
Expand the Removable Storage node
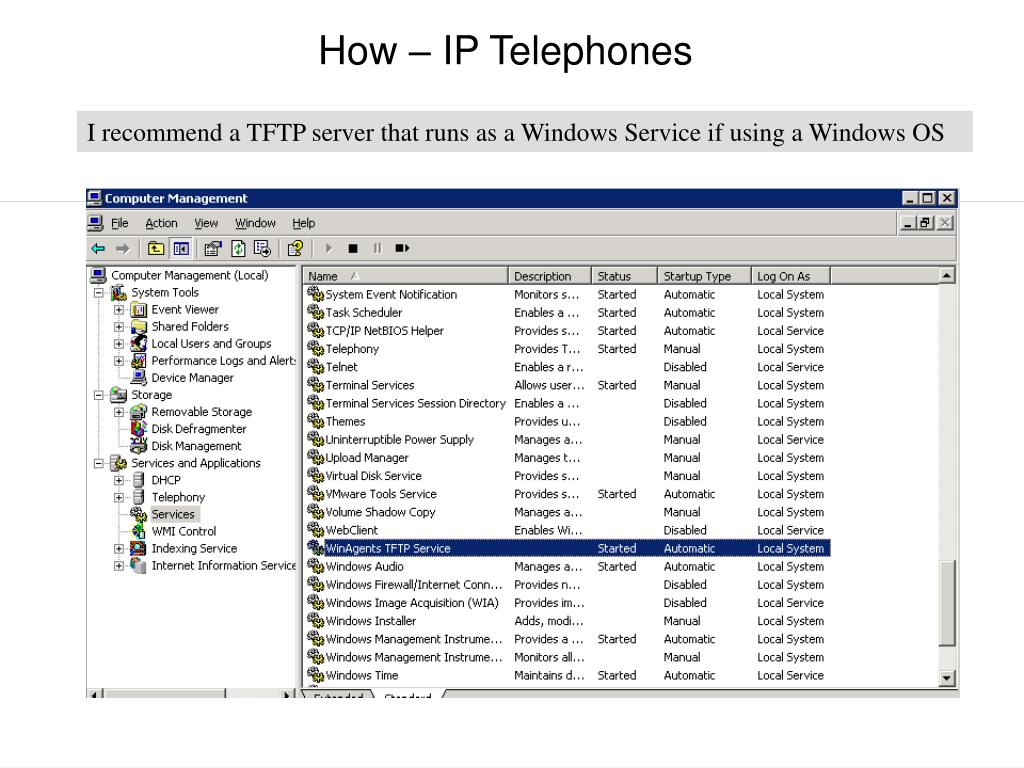coord(119,412)
